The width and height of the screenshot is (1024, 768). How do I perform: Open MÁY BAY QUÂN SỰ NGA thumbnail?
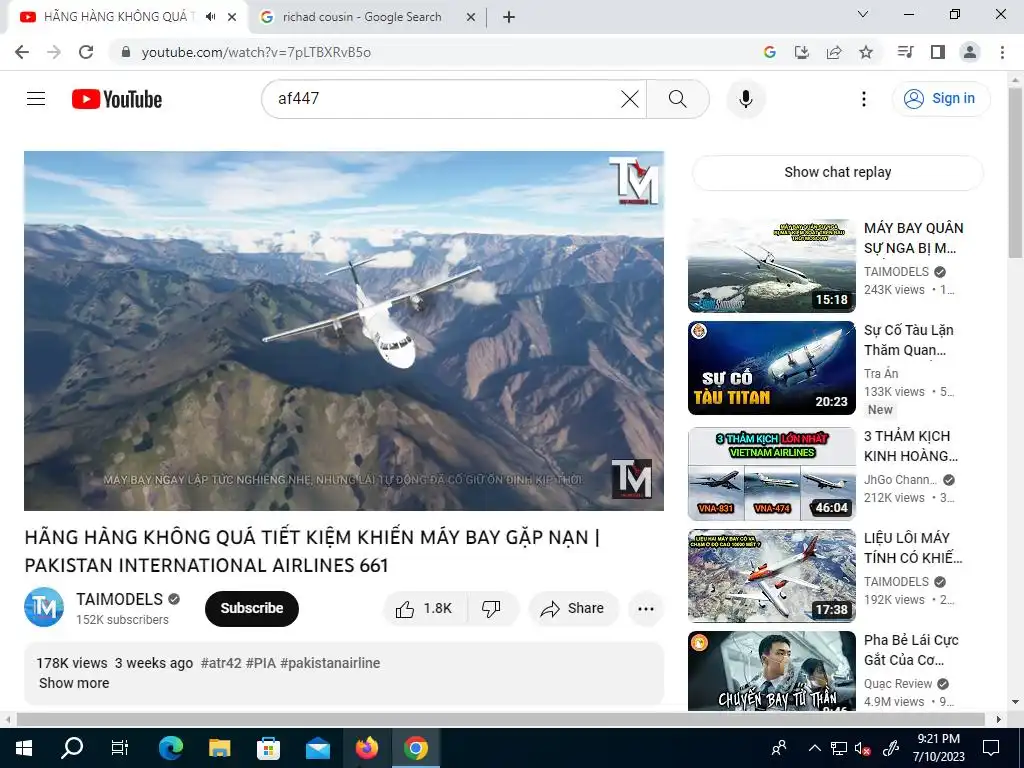(x=772, y=266)
